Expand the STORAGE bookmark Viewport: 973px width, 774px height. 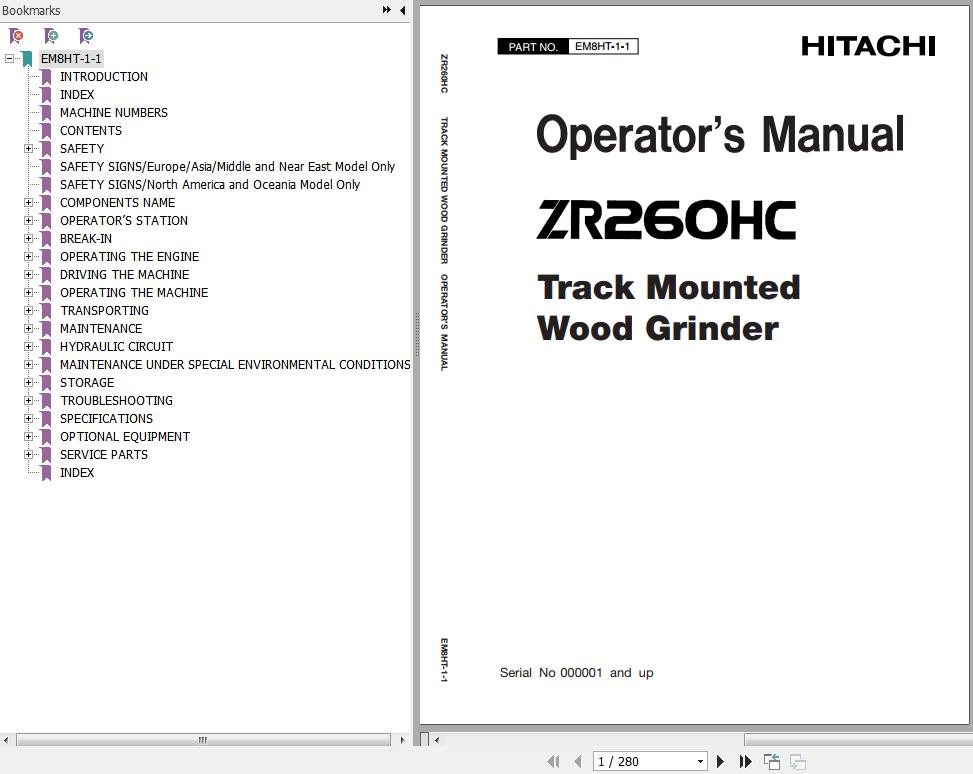(28, 382)
